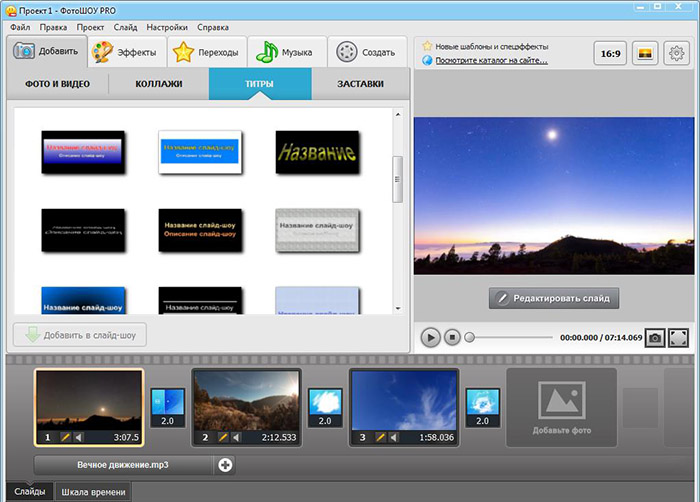Image resolution: width=700 pixels, height=502 pixels.
Task: Switch to the Слайды view tab
Action: [29, 492]
